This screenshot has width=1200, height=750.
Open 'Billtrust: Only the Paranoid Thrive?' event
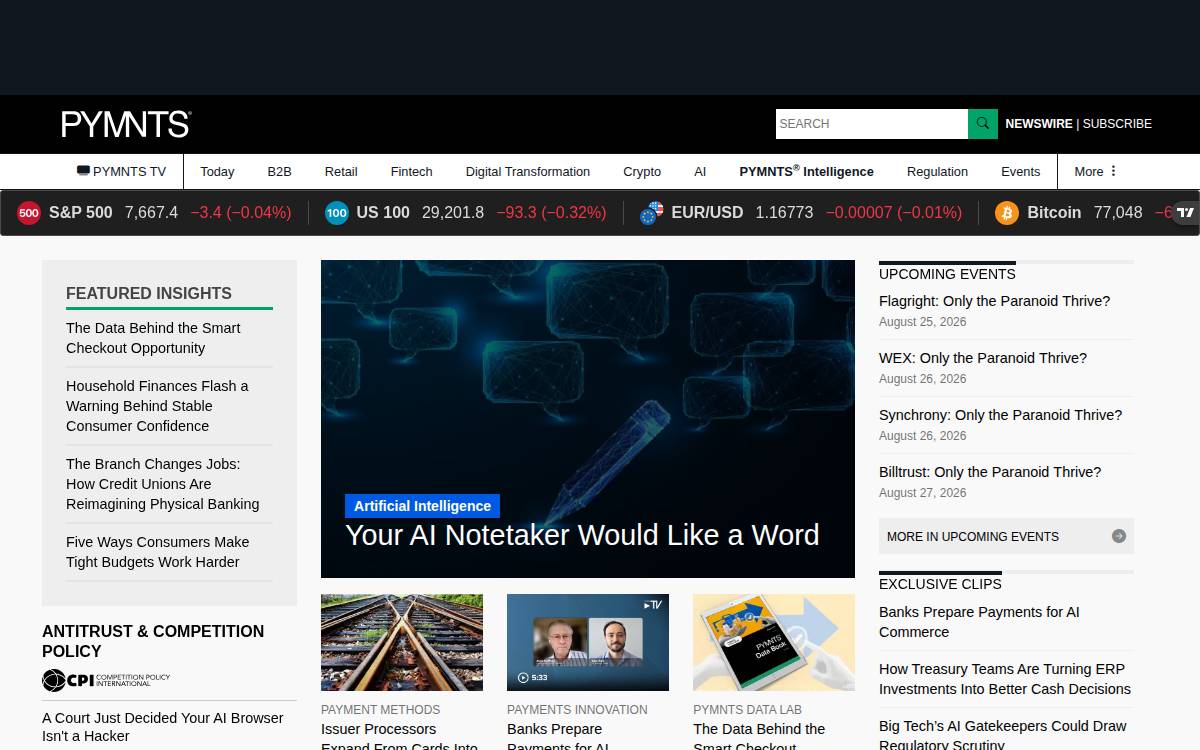point(990,472)
